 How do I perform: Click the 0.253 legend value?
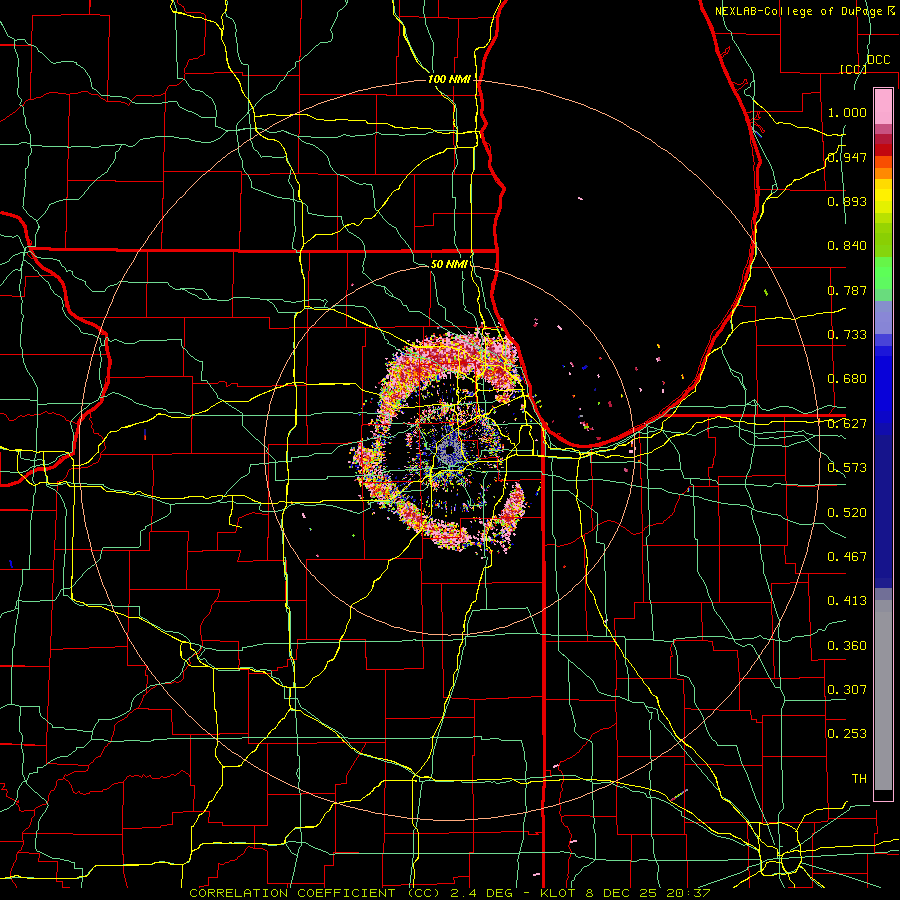click(x=847, y=734)
